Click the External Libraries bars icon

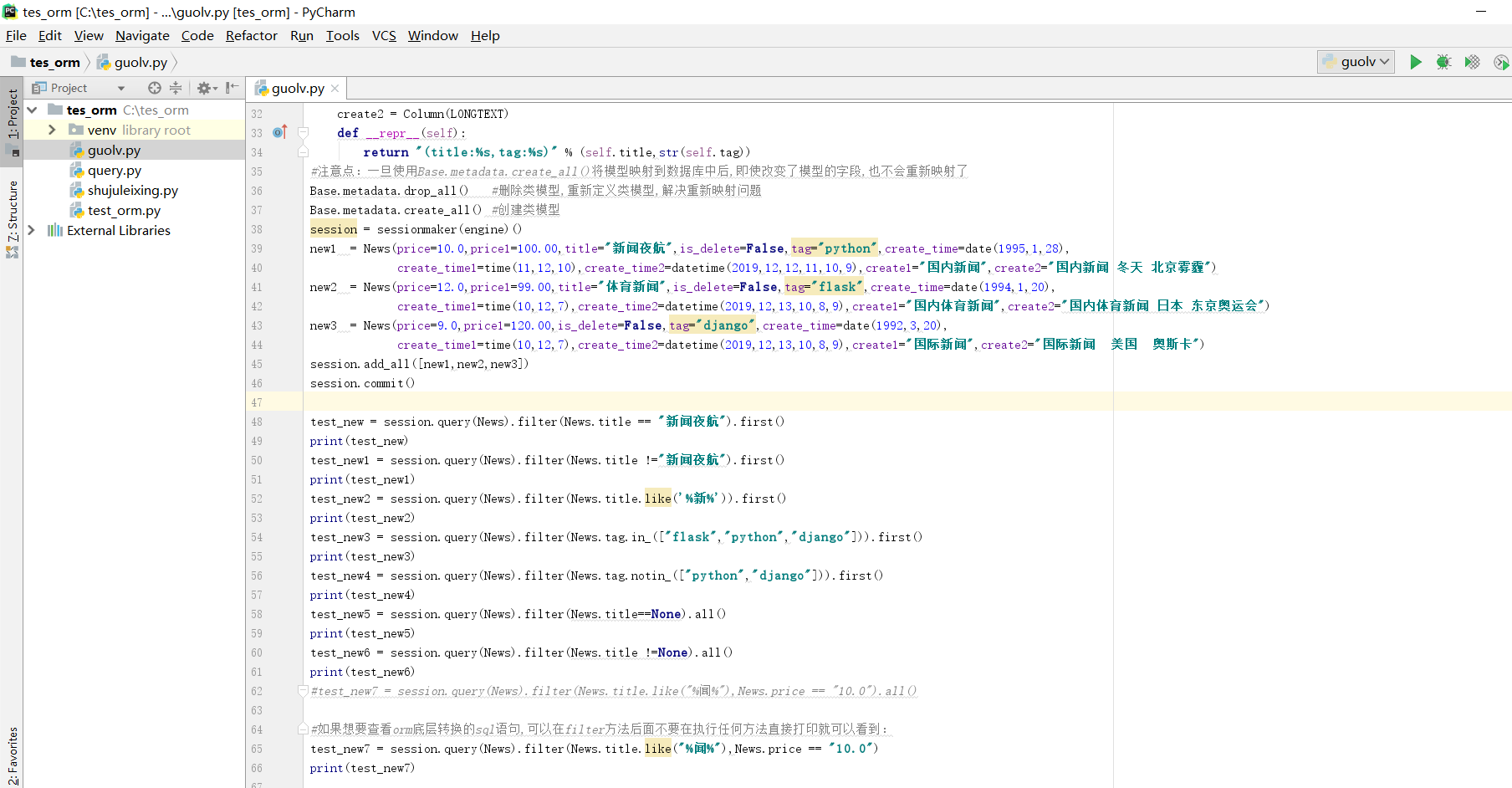(55, 230)
